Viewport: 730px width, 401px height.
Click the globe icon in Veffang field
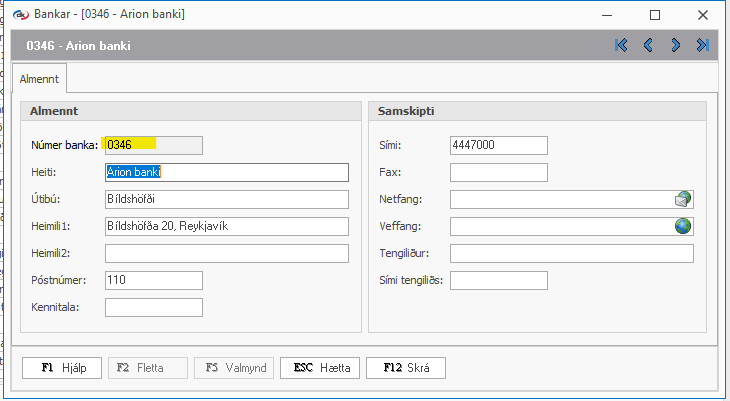[683, 226]
